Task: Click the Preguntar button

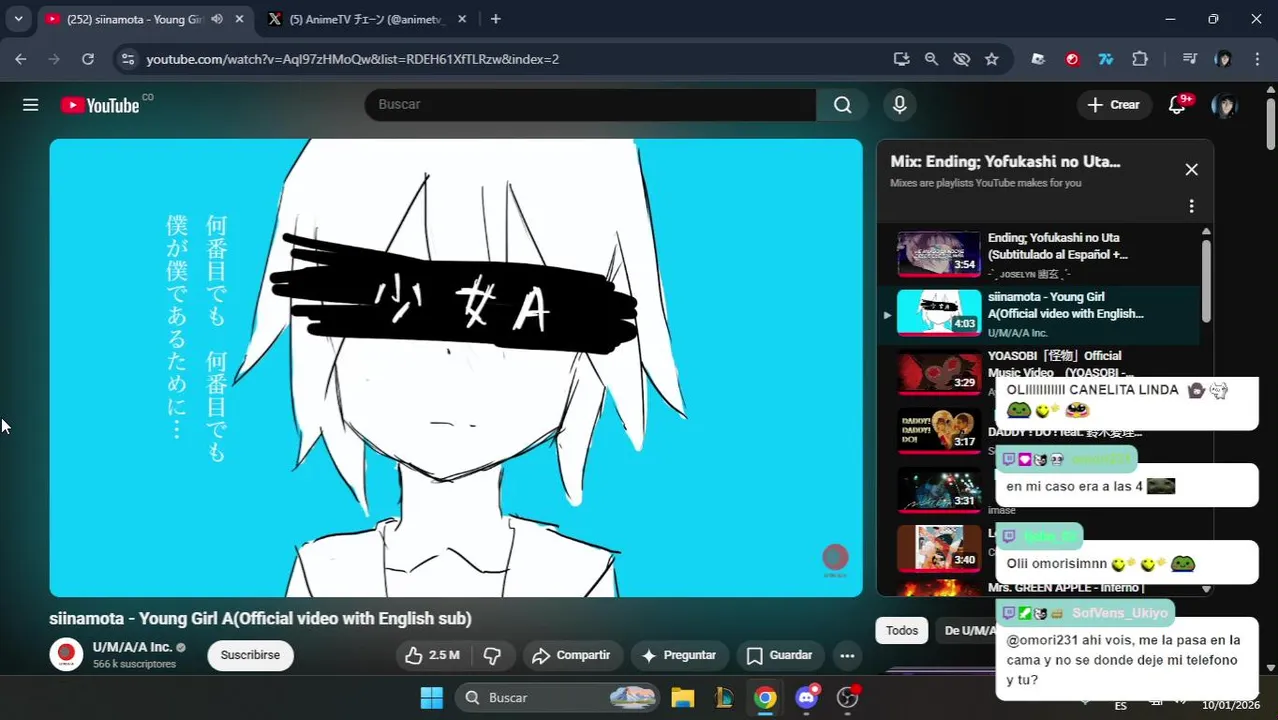Action: point(679,655)
